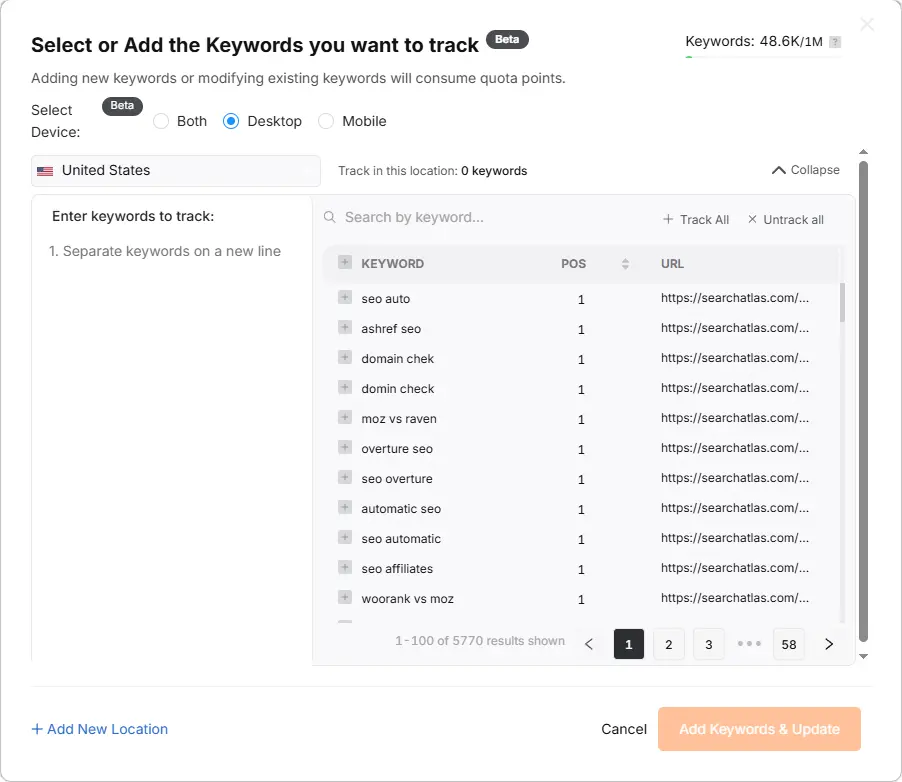Click the United States flag icon
The image size is (902, 782).
[44, 170]
